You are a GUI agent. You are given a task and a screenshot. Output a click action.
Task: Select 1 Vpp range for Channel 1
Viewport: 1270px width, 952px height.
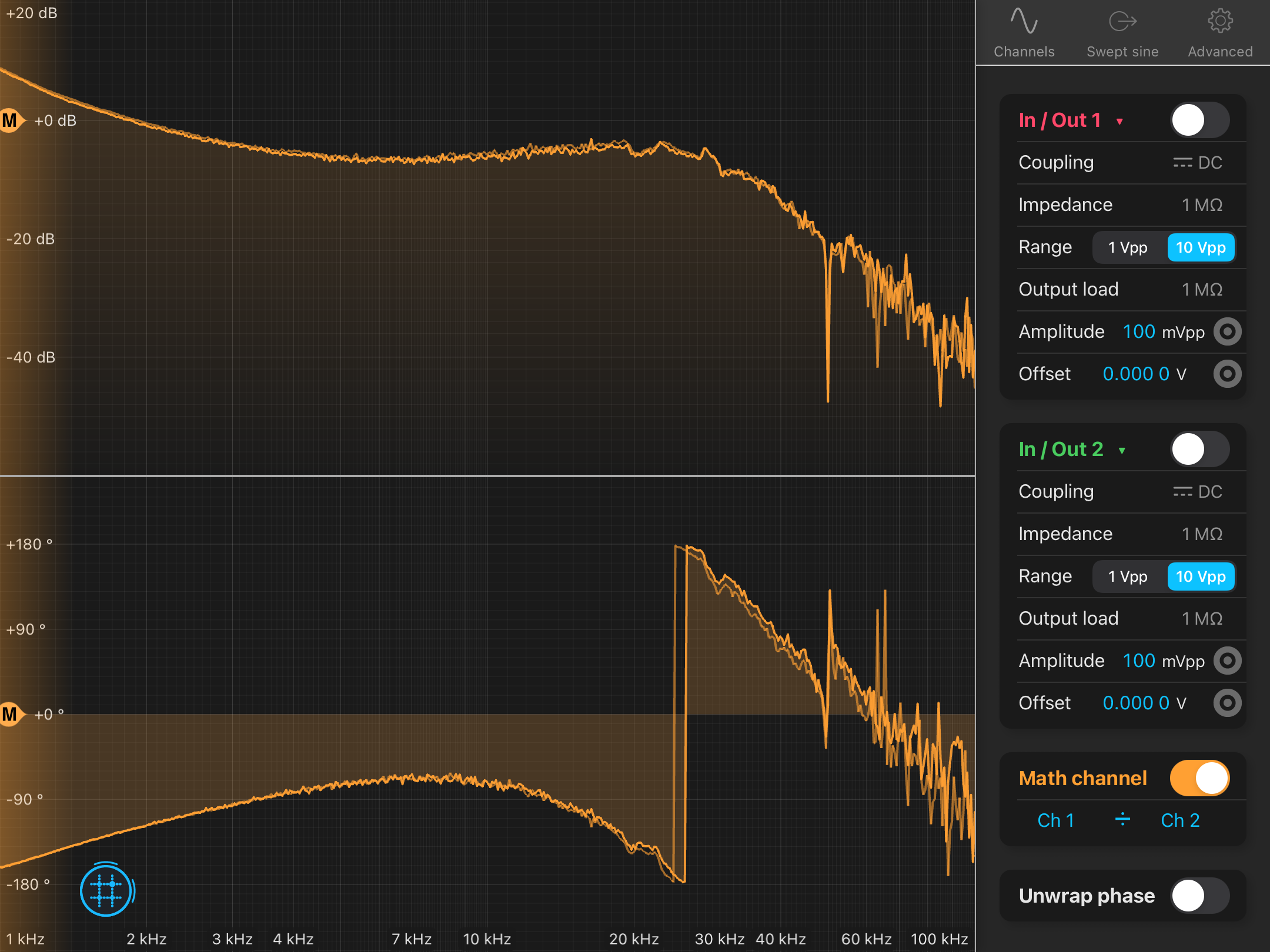[x=1128, y=248]
